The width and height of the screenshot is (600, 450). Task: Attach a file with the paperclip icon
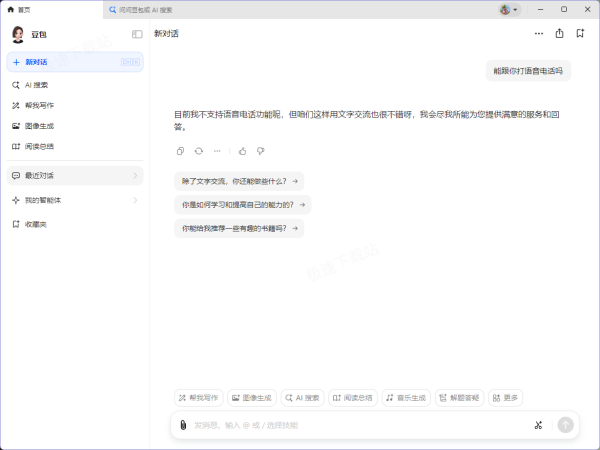183,425
